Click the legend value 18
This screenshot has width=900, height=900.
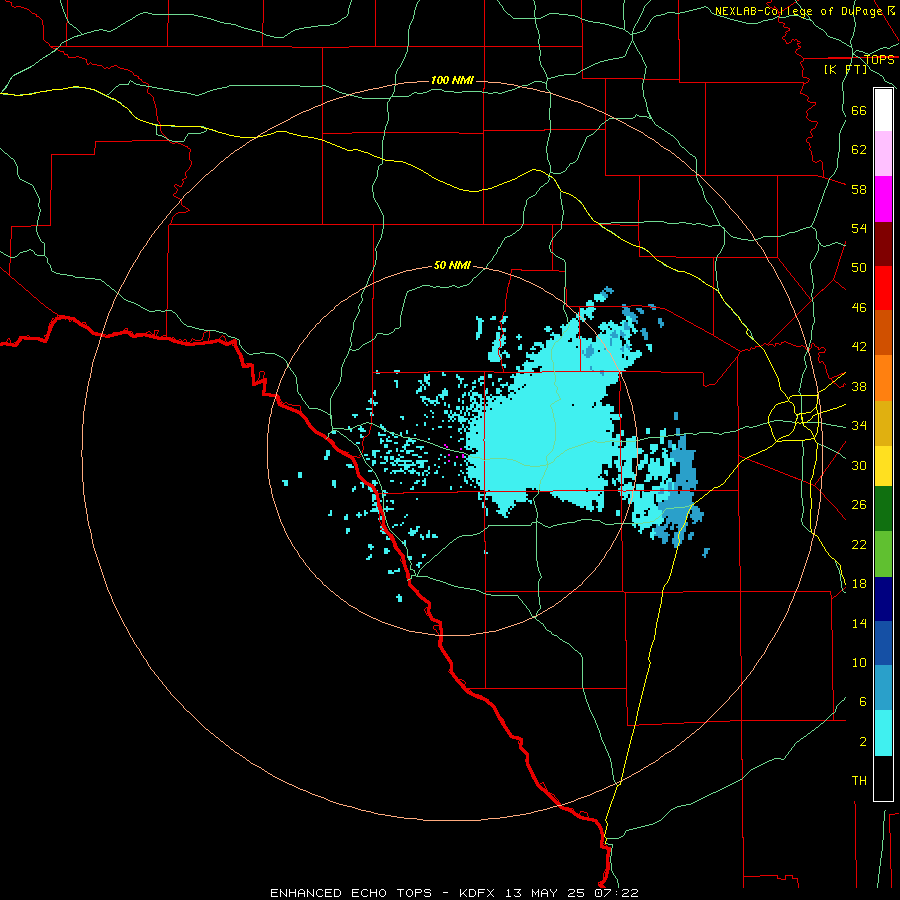tap(859, 584)
